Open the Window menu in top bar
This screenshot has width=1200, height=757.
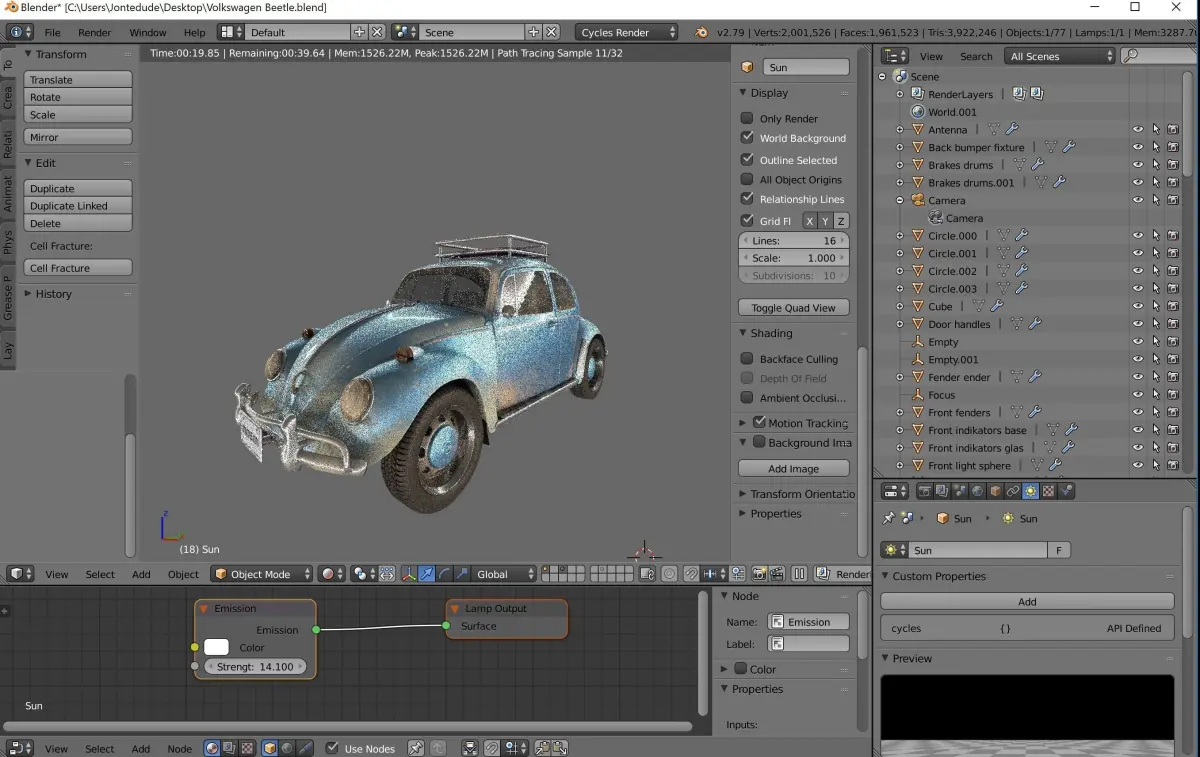(148, 33)
